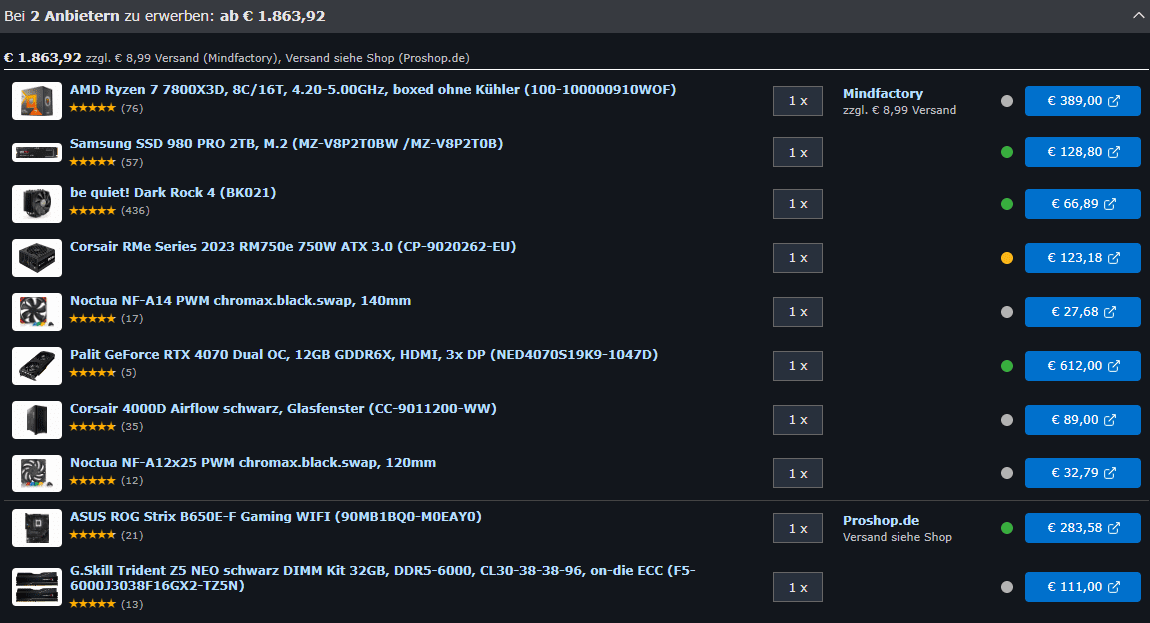Open star rating (21) of ASUS ROG Strix
This screenshot has width=1150, height=623.
coord(106,535)
